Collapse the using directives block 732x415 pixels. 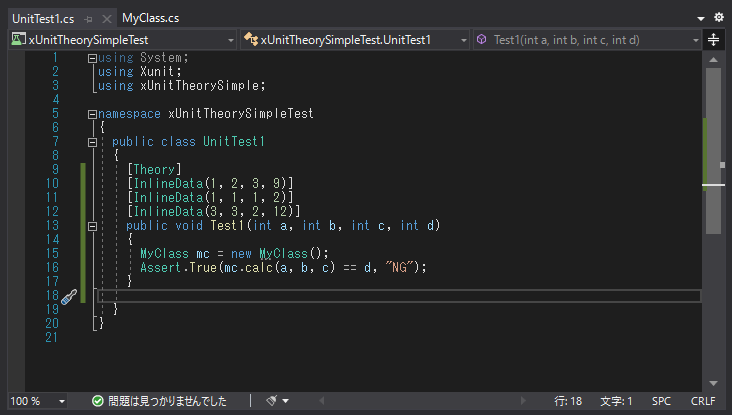tap(92, 58)
